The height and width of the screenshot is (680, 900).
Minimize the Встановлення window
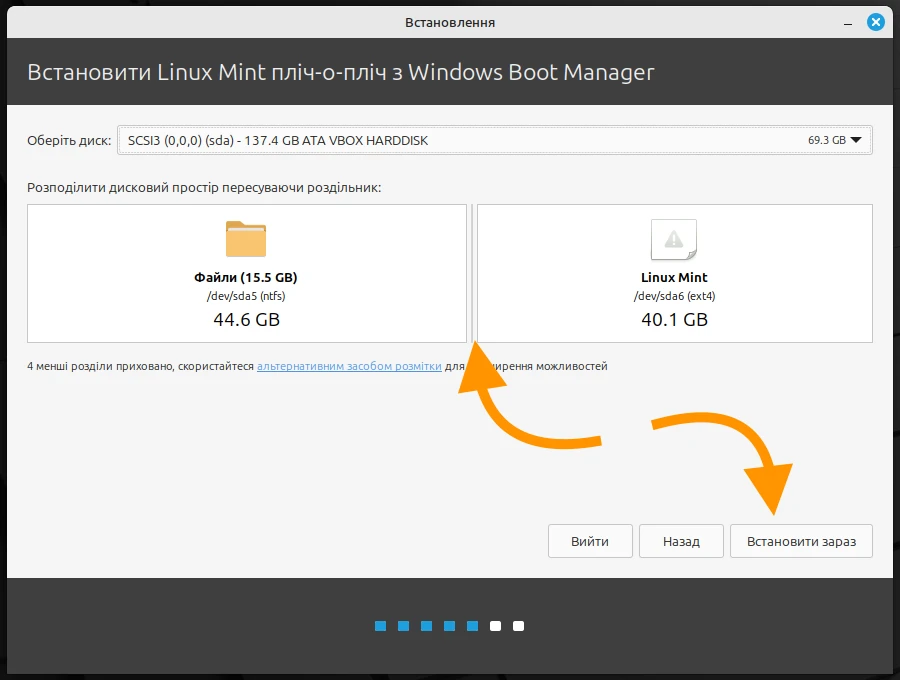(x=848, y=23)
